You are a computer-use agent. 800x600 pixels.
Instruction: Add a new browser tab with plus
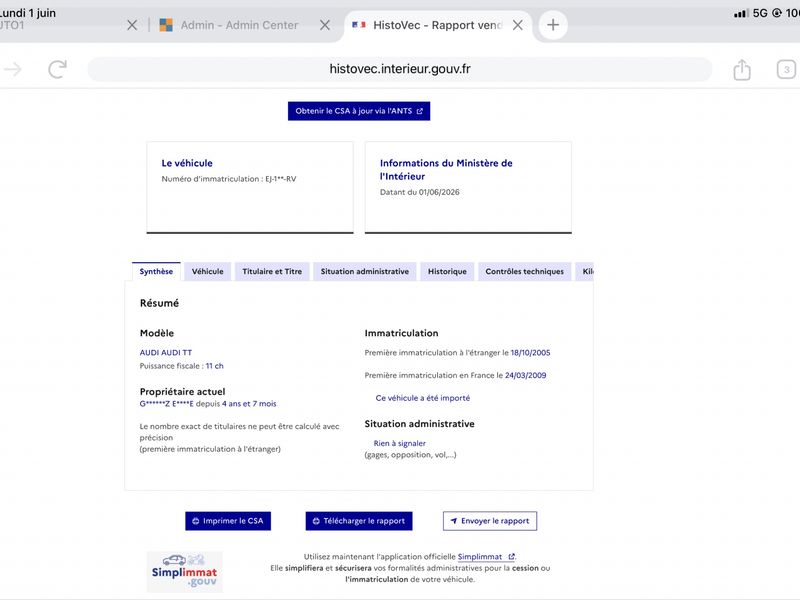click(x=553, y=25)
